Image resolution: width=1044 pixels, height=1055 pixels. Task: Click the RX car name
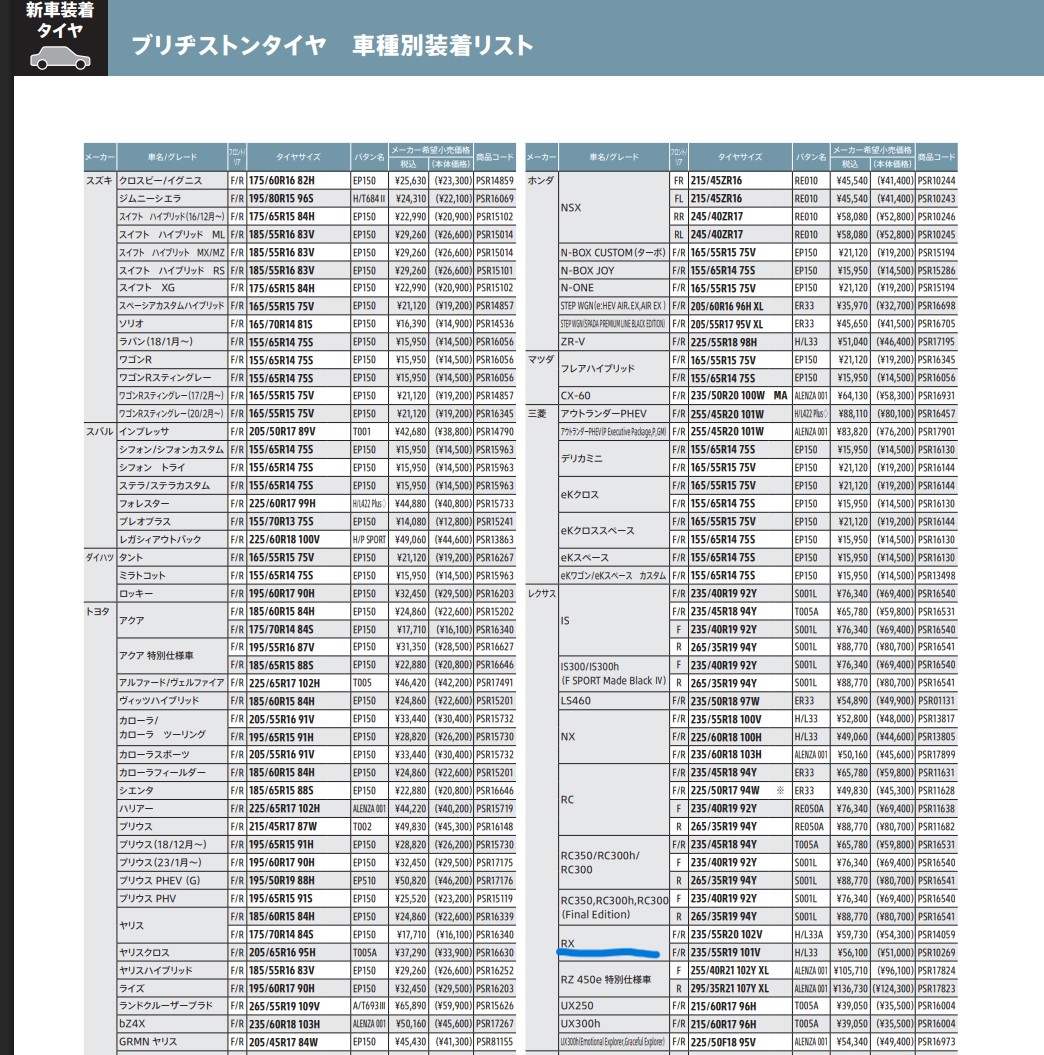[x=568, y=943]
